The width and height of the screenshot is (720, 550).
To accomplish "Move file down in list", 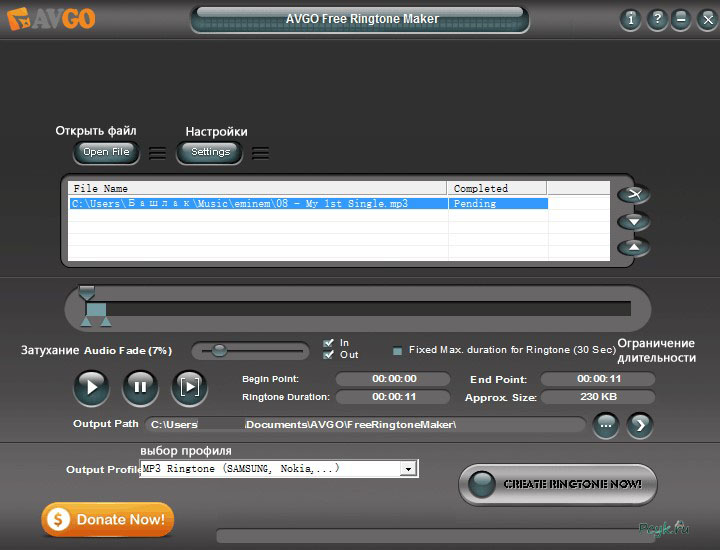I will (x=633, y=221).
